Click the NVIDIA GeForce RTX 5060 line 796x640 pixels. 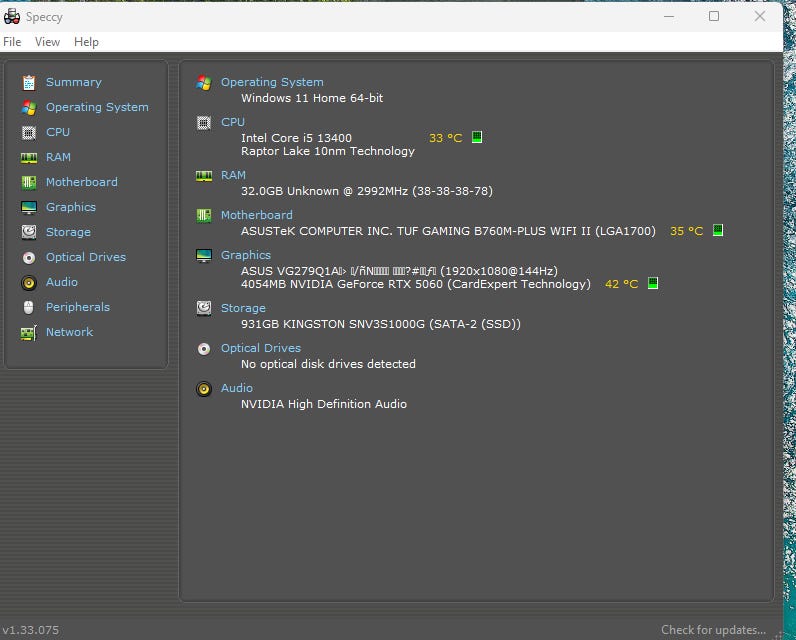click(x=416, y=284)
